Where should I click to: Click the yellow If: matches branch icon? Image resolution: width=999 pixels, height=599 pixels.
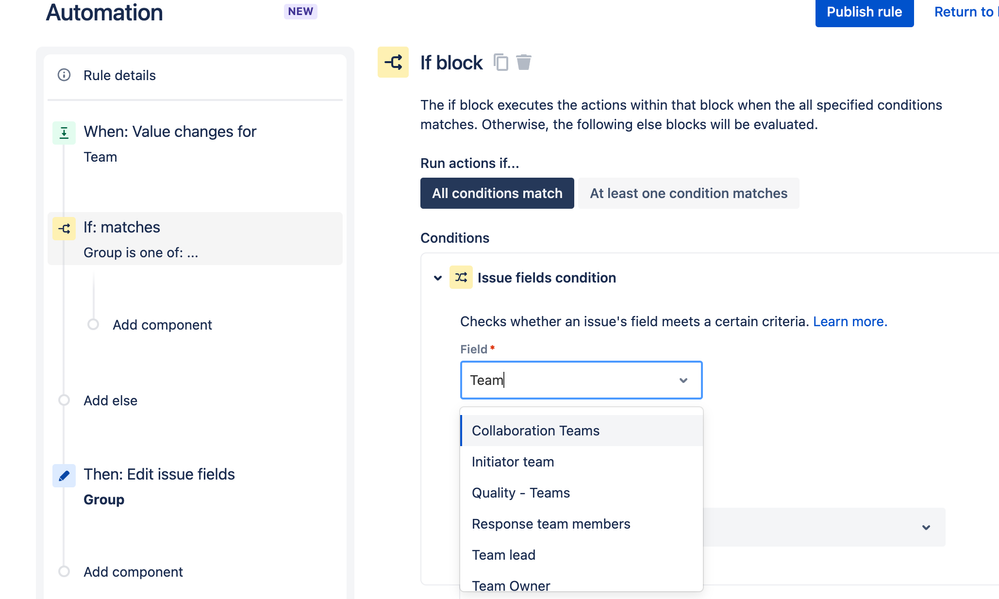(x=64, y=228)
